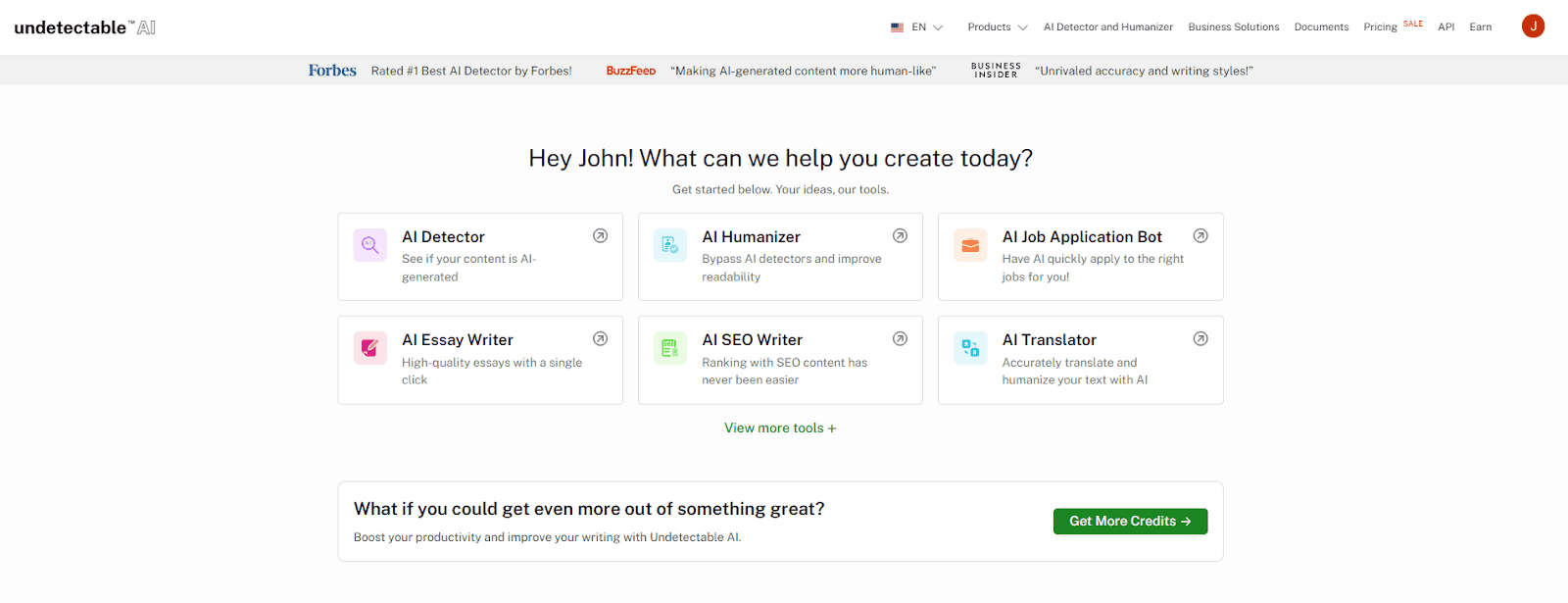The width and height of the screenshot is (1568, 603).
Task: Click the AI Detector magnifier icon
Action: [369, 245]
